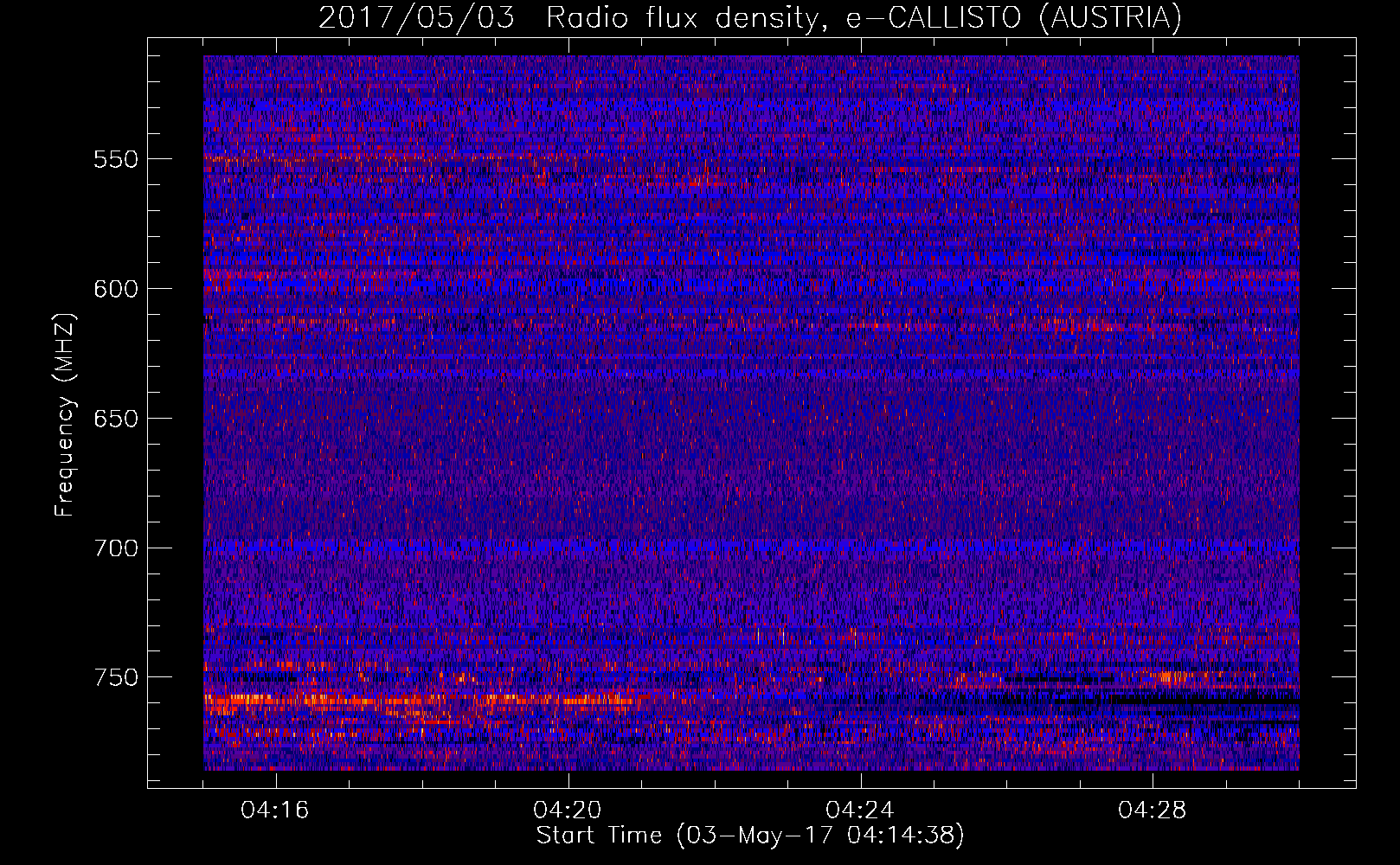Image resolution: width=1400 pixels, height=865 pixels.
Task: Click the 04:20 time tick label
Action: [568, 811]
